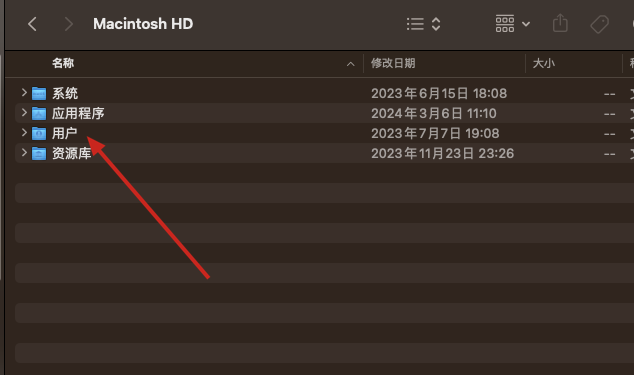Screen dimensions: 634x375
Task: Sort by the 修改日期 column header
Action: [393, 63]
